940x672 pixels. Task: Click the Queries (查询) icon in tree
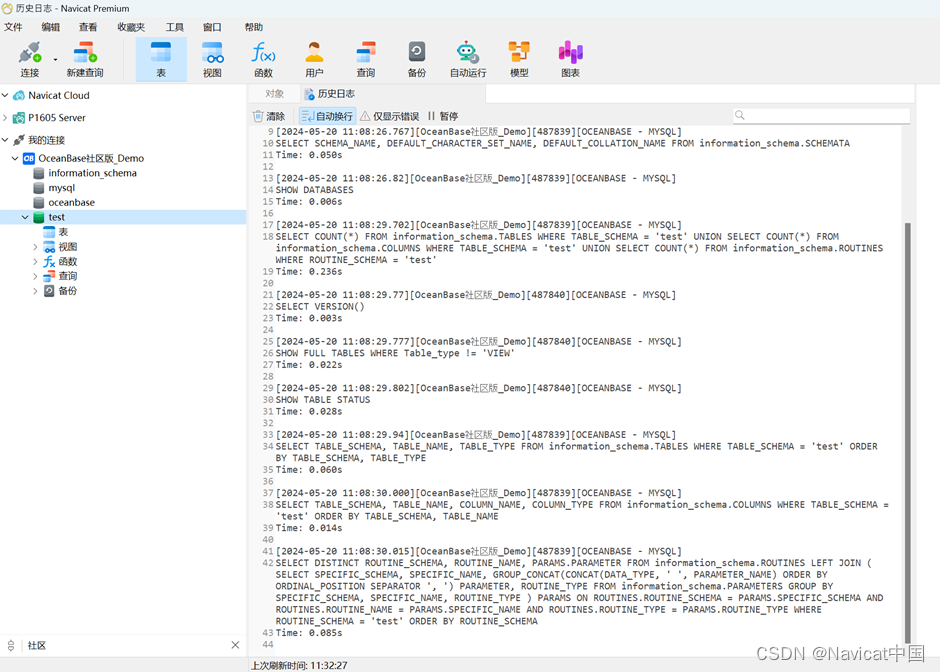(49, 276)
